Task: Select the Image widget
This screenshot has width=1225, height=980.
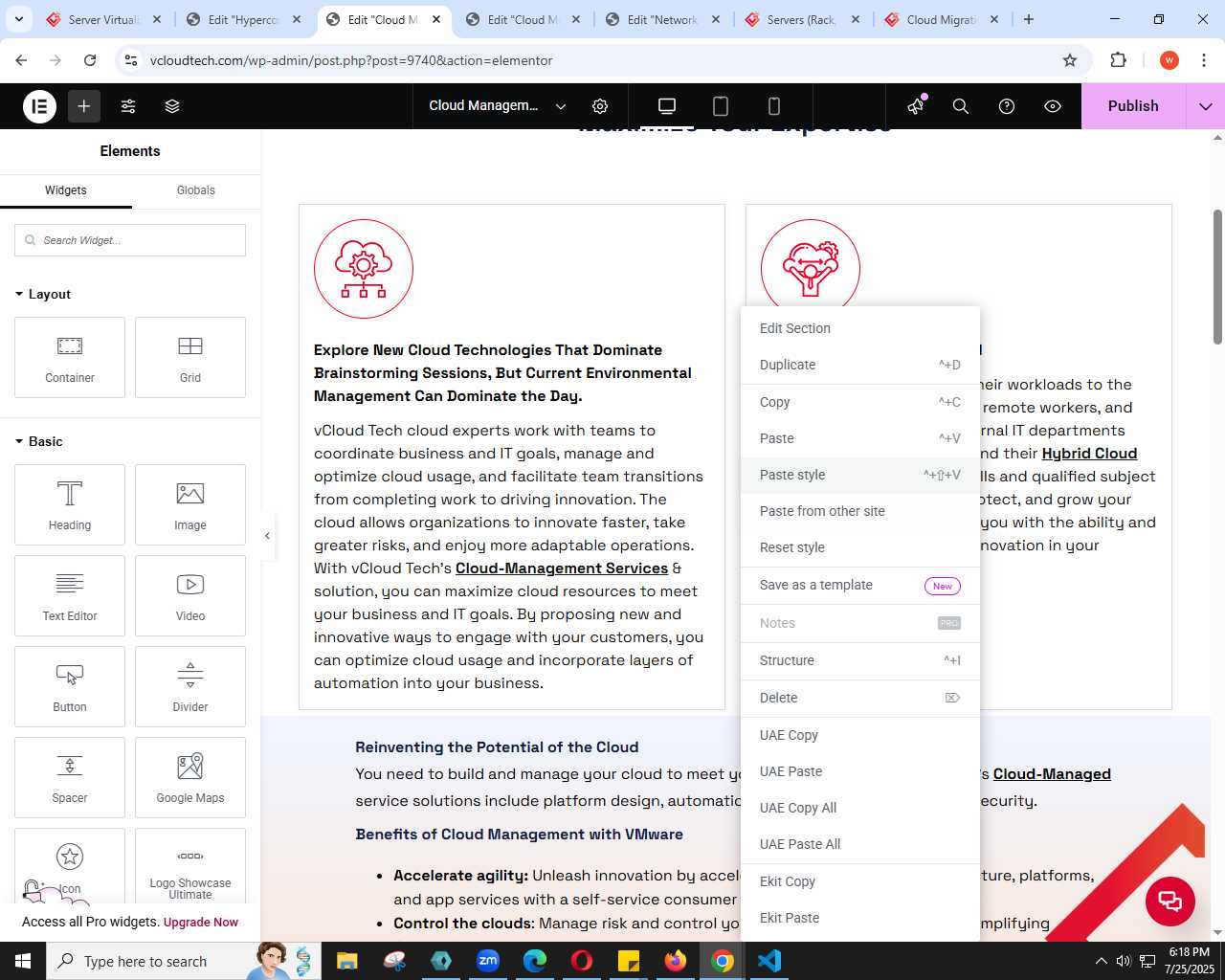Action: tap(190, 505)
